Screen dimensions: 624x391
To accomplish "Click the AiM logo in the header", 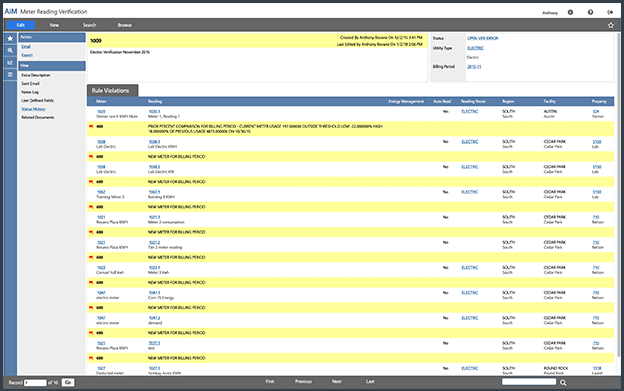I will coord(11,11).
